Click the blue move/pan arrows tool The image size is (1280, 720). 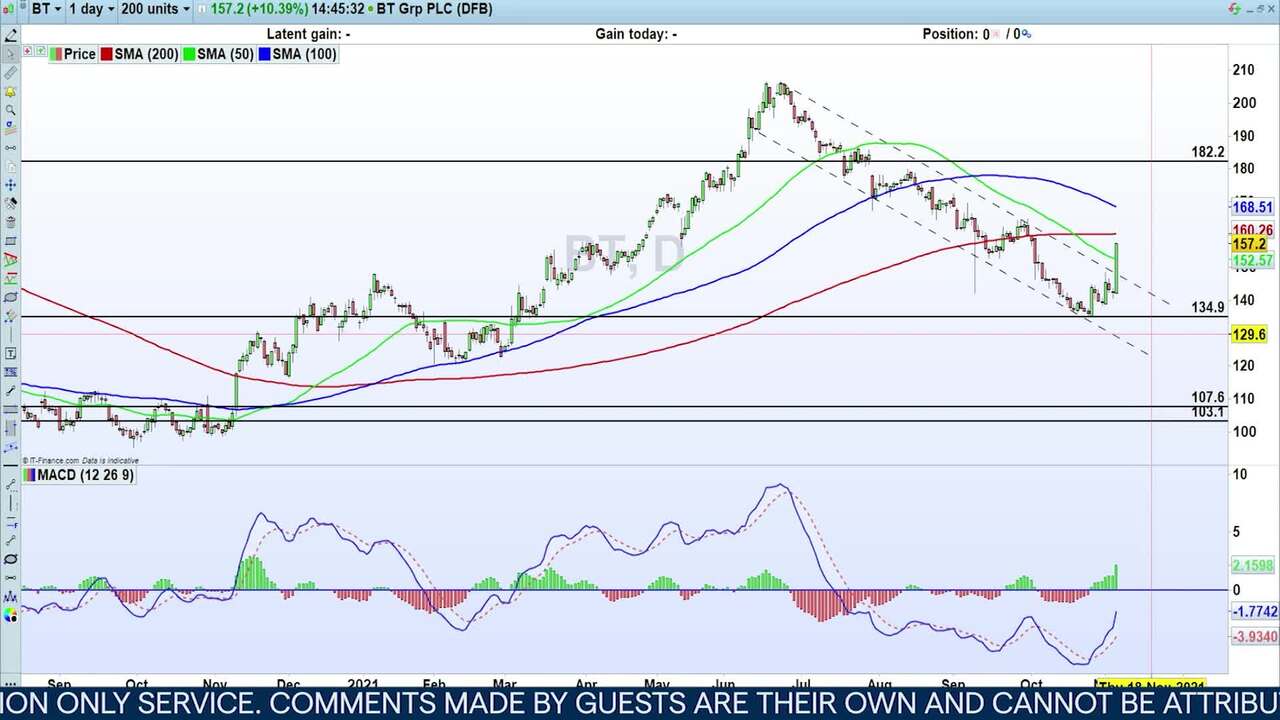click(10, 185)
